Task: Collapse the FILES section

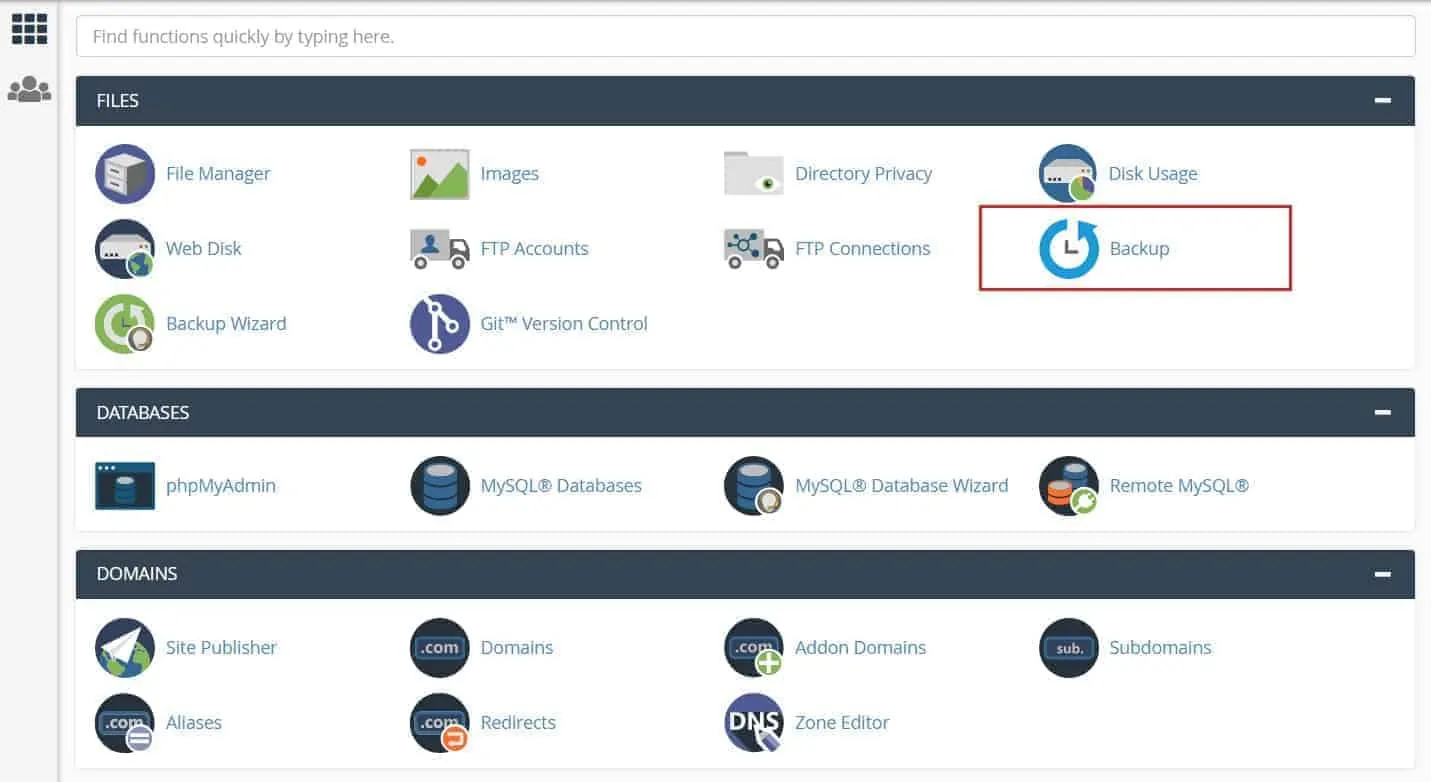Action: pos(1383,101)
